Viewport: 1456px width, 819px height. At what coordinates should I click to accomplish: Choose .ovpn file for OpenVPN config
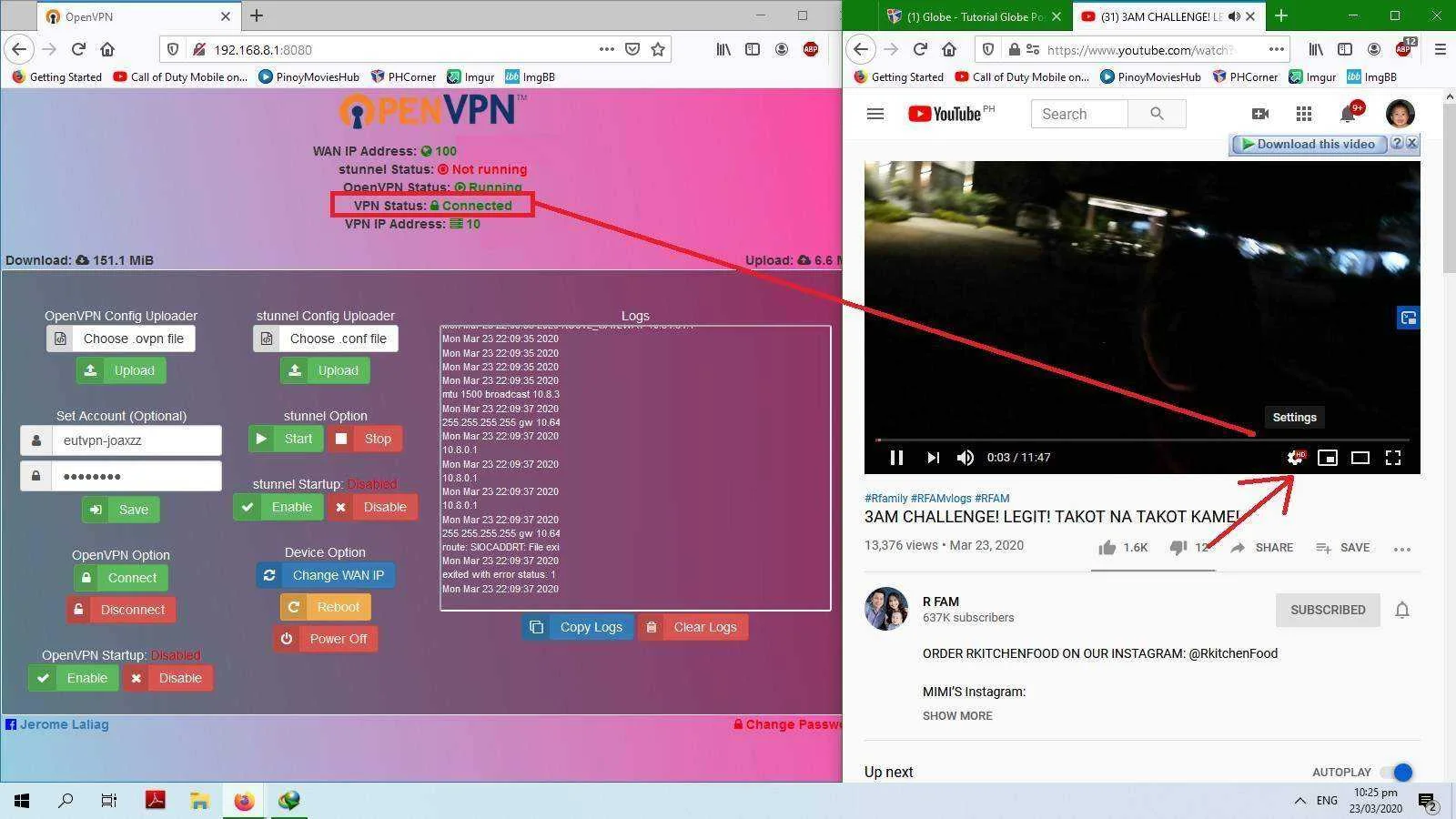pyautogui.click(x=121, y=339)
